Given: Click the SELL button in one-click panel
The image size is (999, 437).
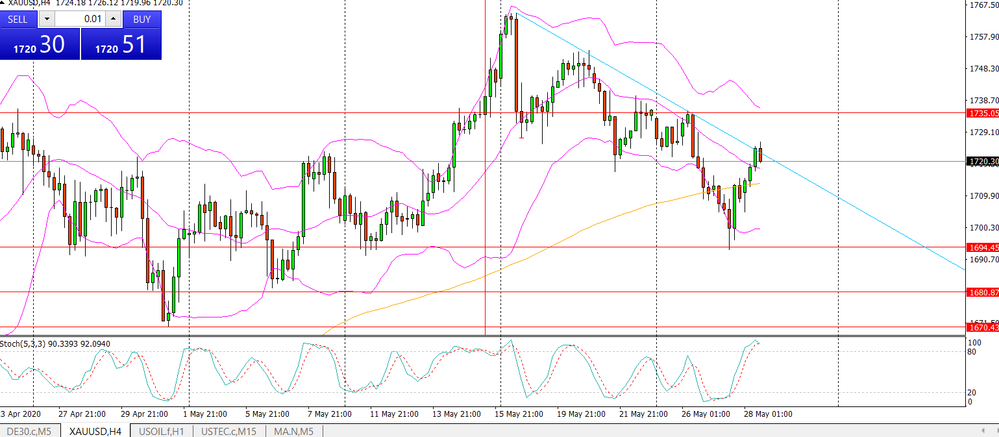Looking at the screenshot, I should pyautogui.click(x=18, y=19).
